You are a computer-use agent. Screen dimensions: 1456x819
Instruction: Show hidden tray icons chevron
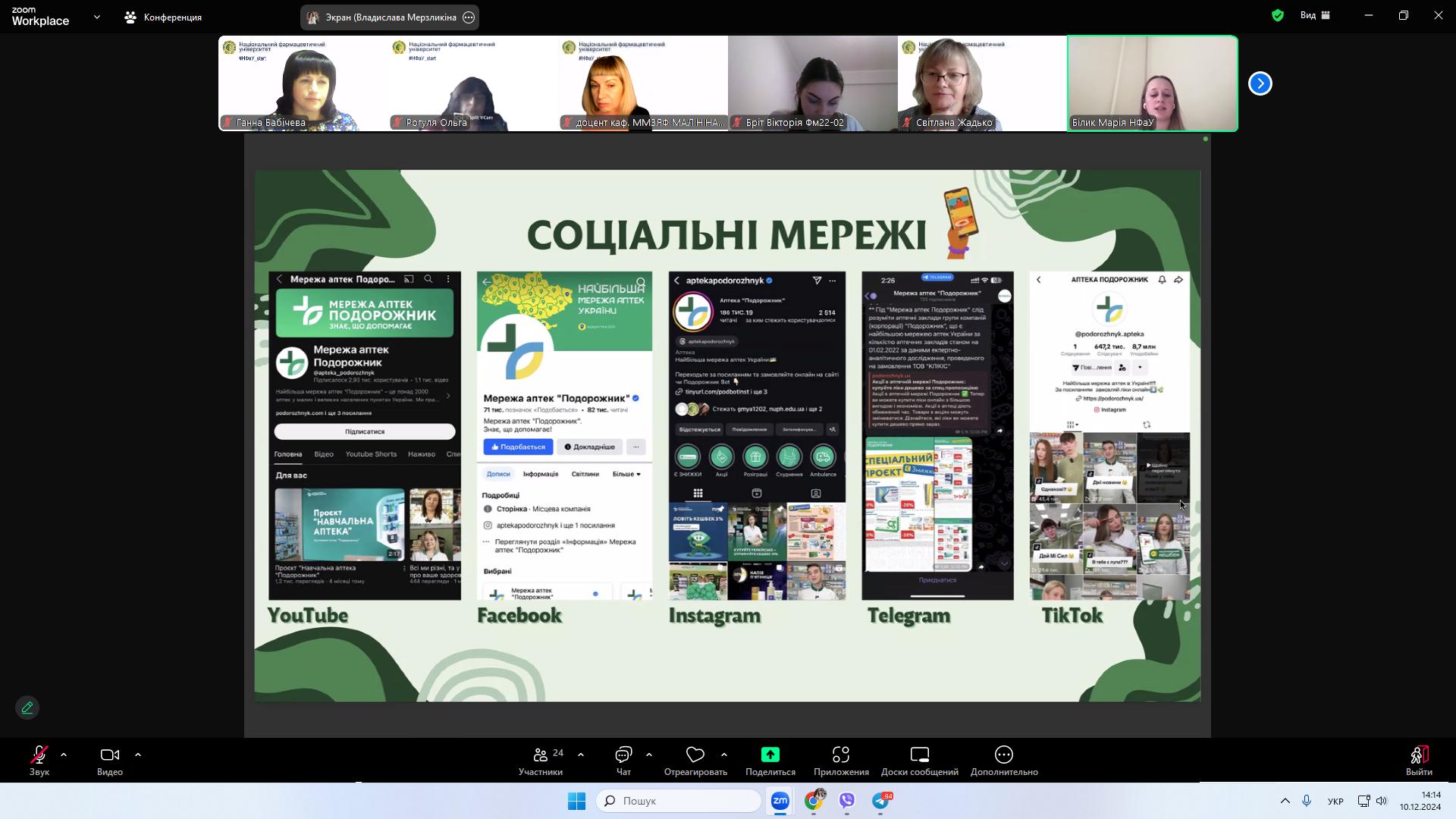pos(1285,801)
